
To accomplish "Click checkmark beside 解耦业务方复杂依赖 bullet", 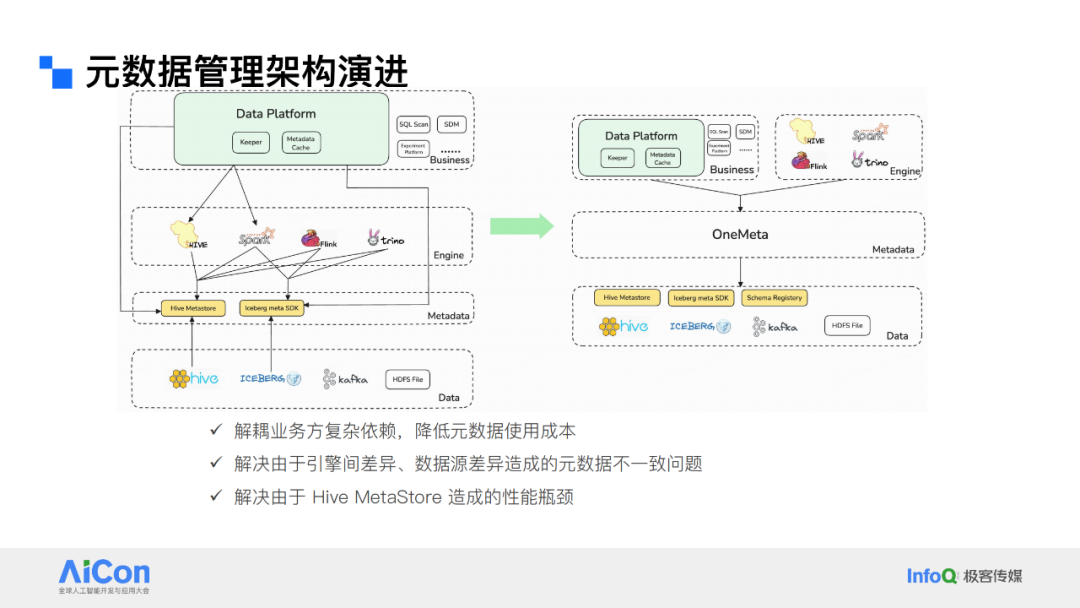I will [216, 430].
